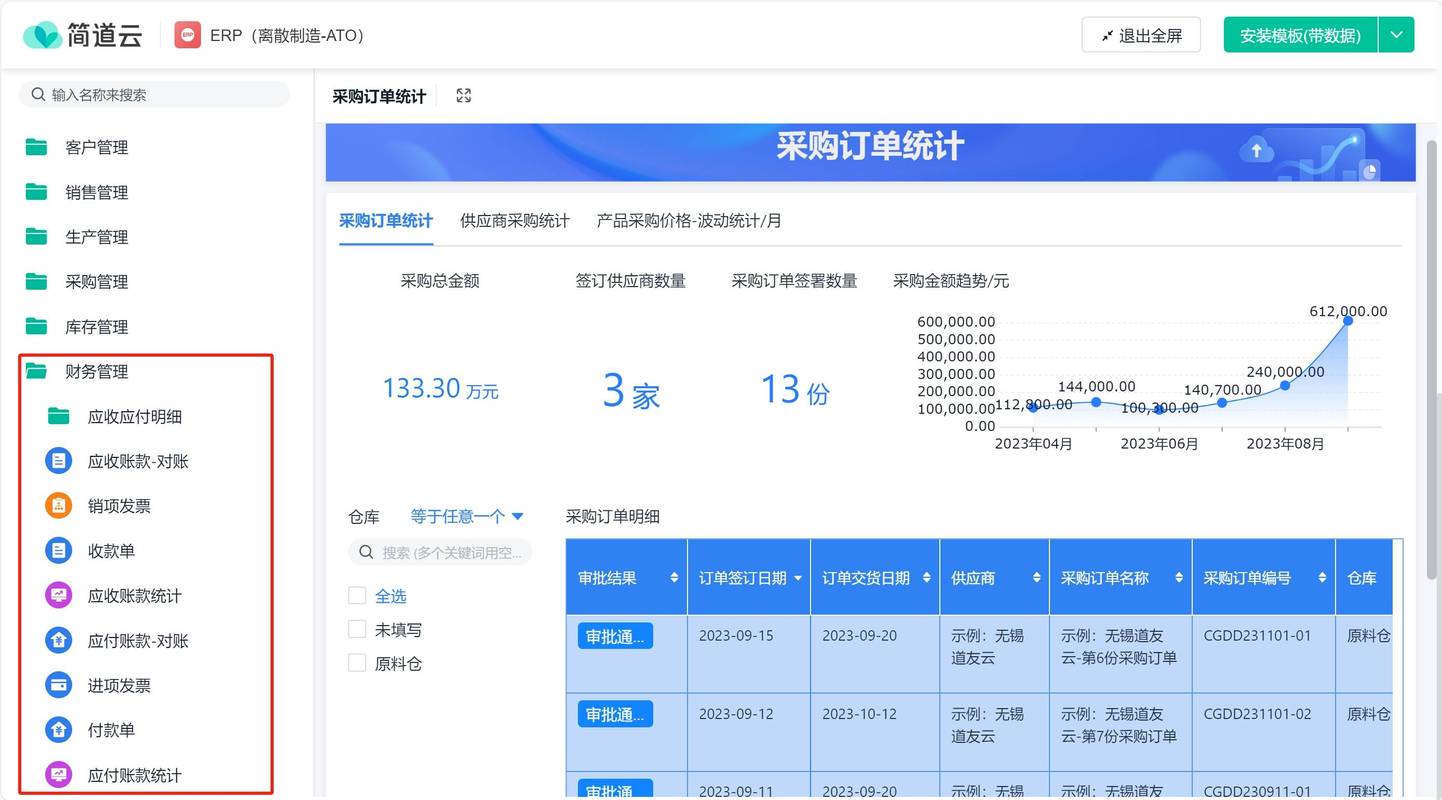Open the 进项发票 card icon
The width and height of the screenshot is (1442, 800).
click(59, 685)
